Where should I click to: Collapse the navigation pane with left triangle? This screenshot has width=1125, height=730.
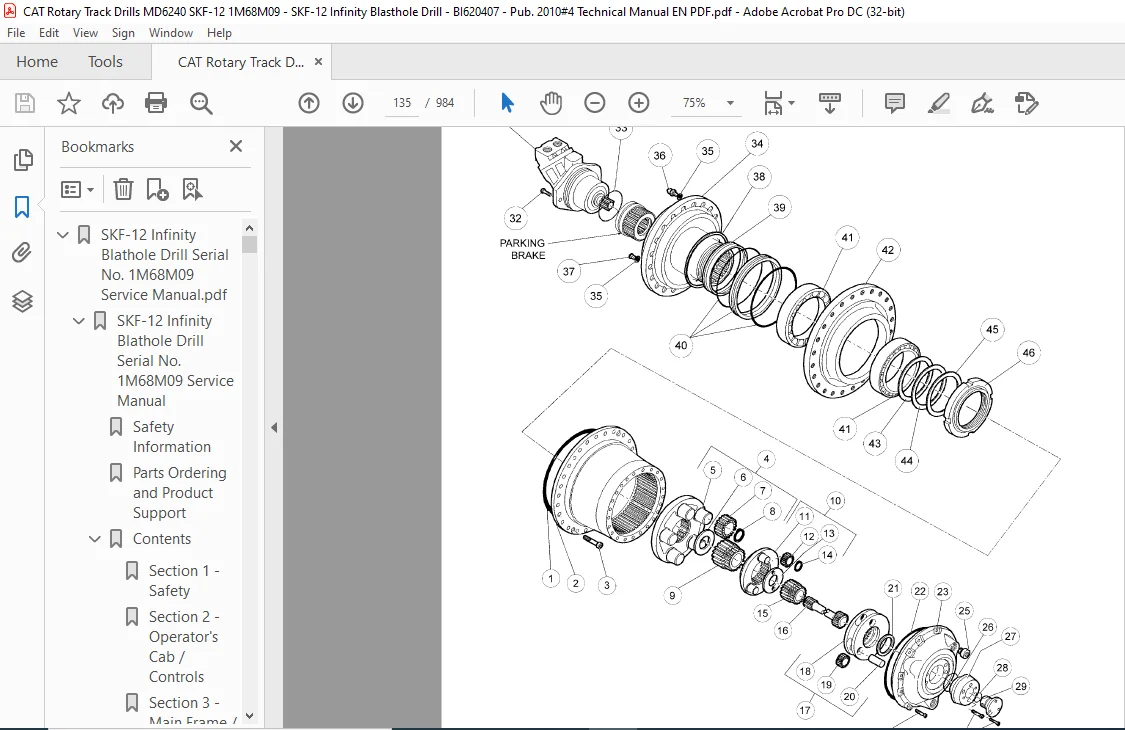[x=274, y=428]
